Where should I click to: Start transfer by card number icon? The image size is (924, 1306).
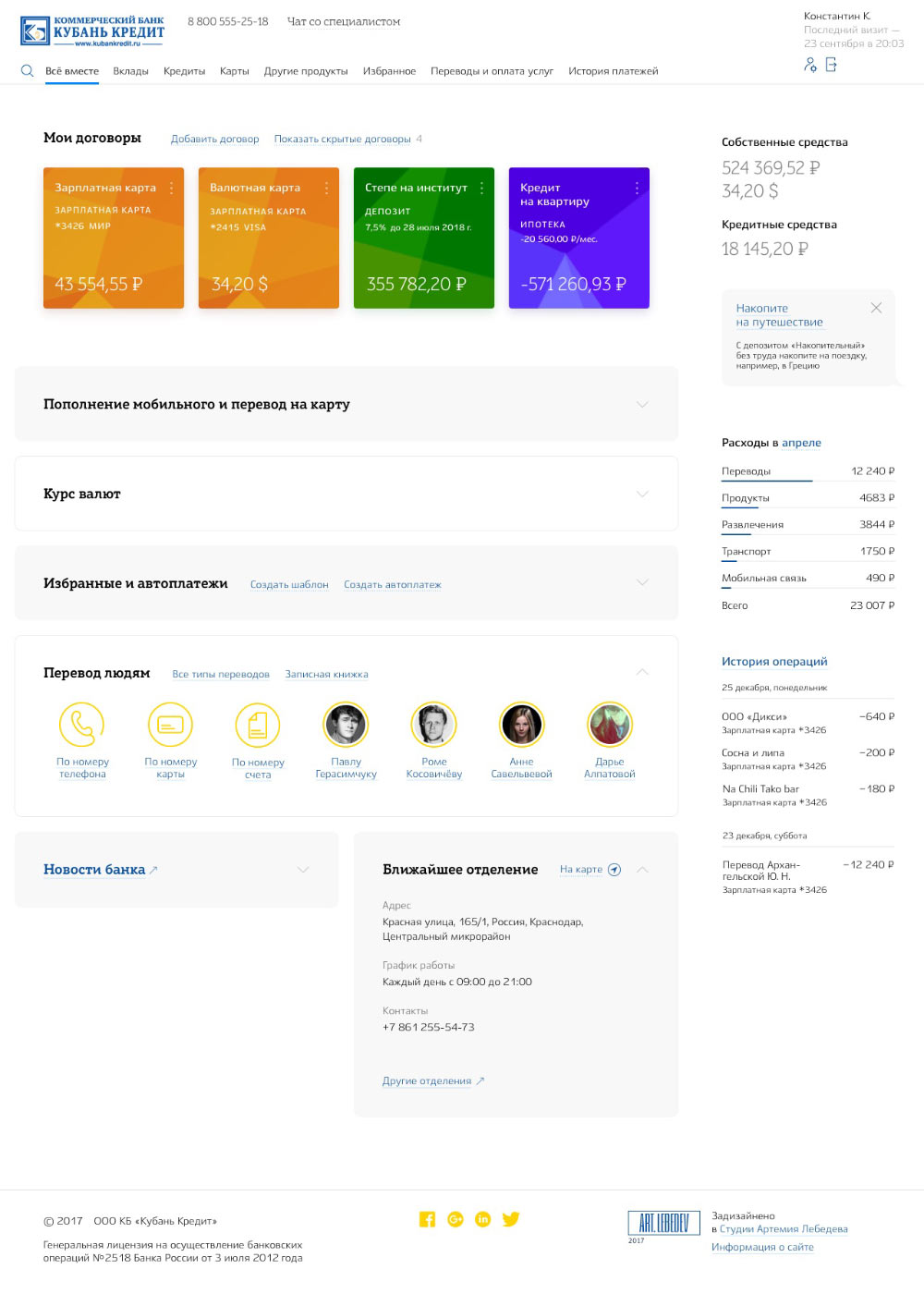(x=170, y=725)
